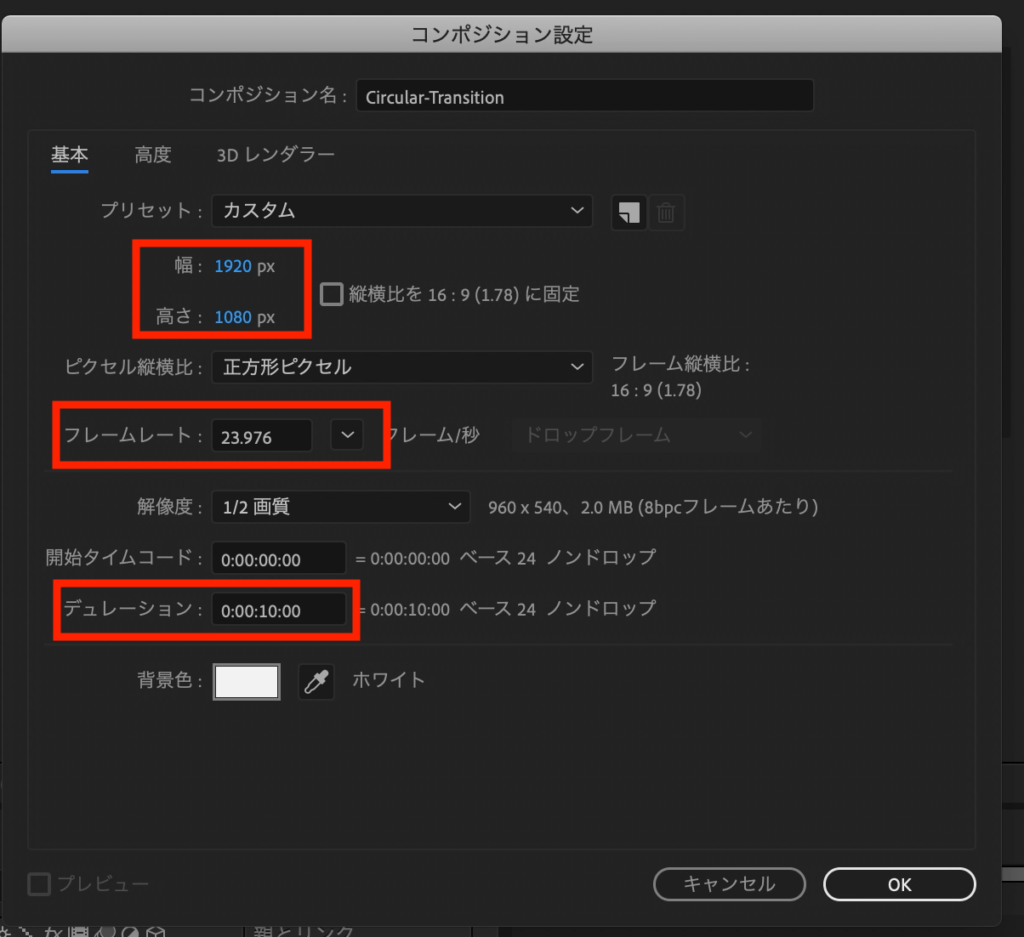Viewport: 1024px width, 937px height.
Task: Open ピクセル縦横比 dropdown showing 正方形ピクセル
Action: pyautogui.click(x=402, y=367)
